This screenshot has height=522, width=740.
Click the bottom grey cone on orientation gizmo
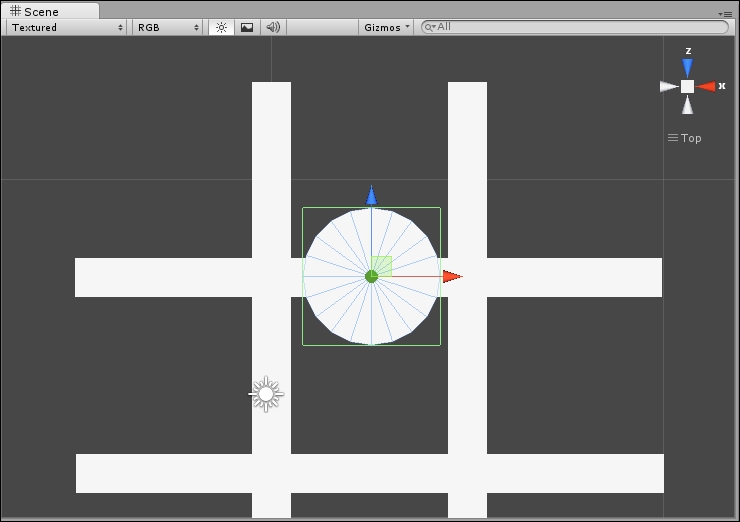[688, 105]
